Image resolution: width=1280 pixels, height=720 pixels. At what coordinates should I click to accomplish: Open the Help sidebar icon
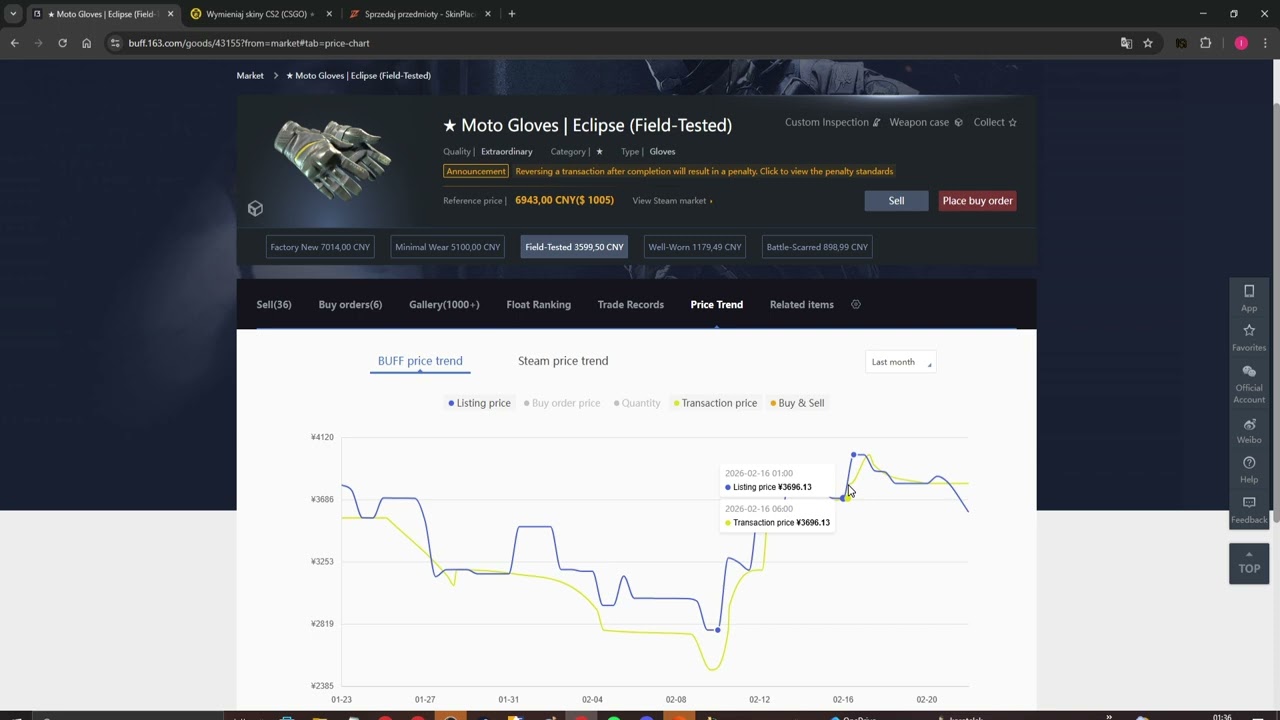1249,470
